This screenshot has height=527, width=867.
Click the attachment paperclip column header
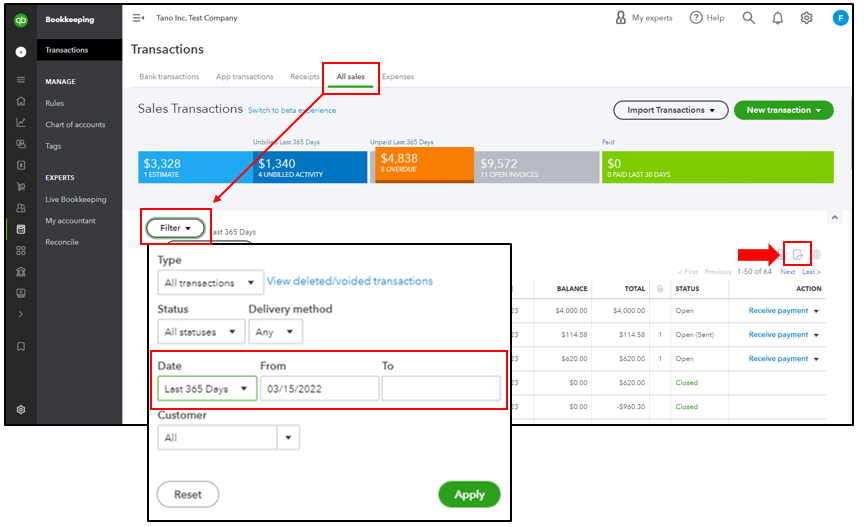point(660,289)
